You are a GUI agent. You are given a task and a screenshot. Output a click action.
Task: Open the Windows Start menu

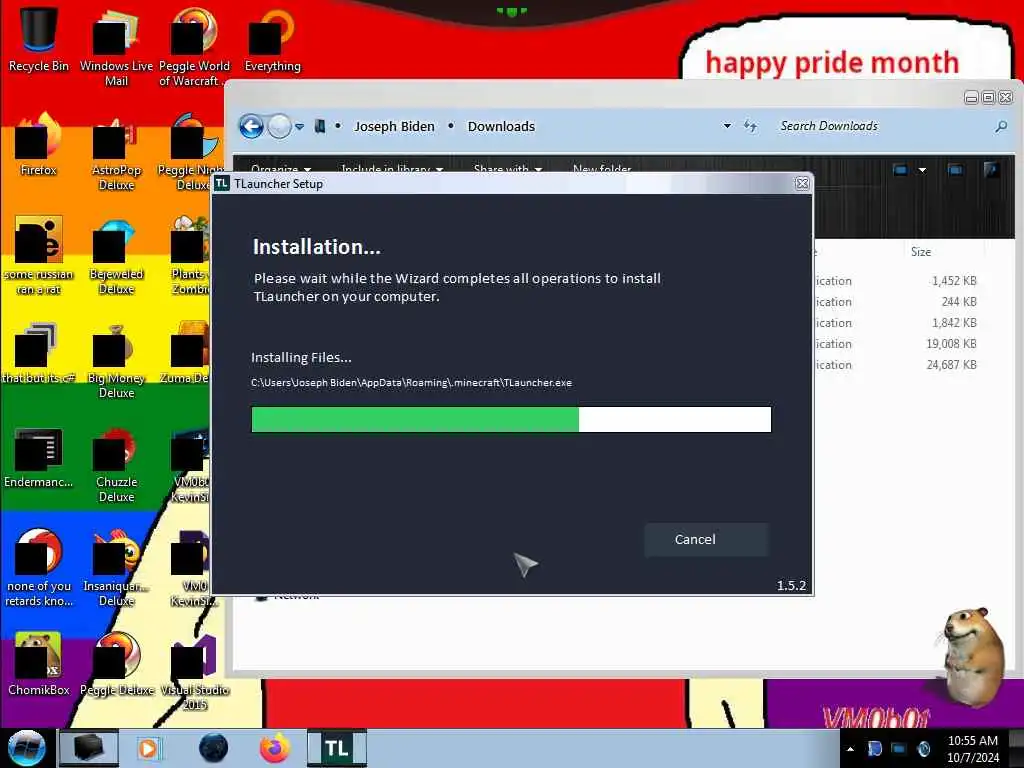click(26, 748)
